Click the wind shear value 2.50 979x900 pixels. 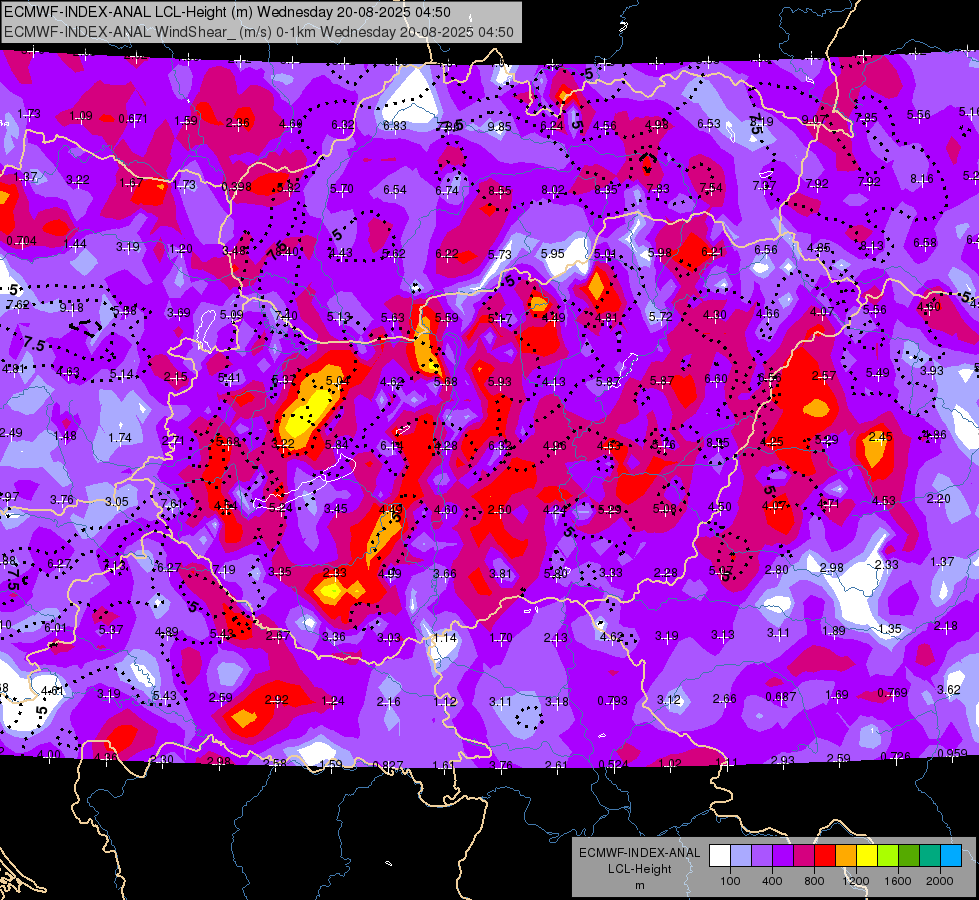(x=499, y=510)
